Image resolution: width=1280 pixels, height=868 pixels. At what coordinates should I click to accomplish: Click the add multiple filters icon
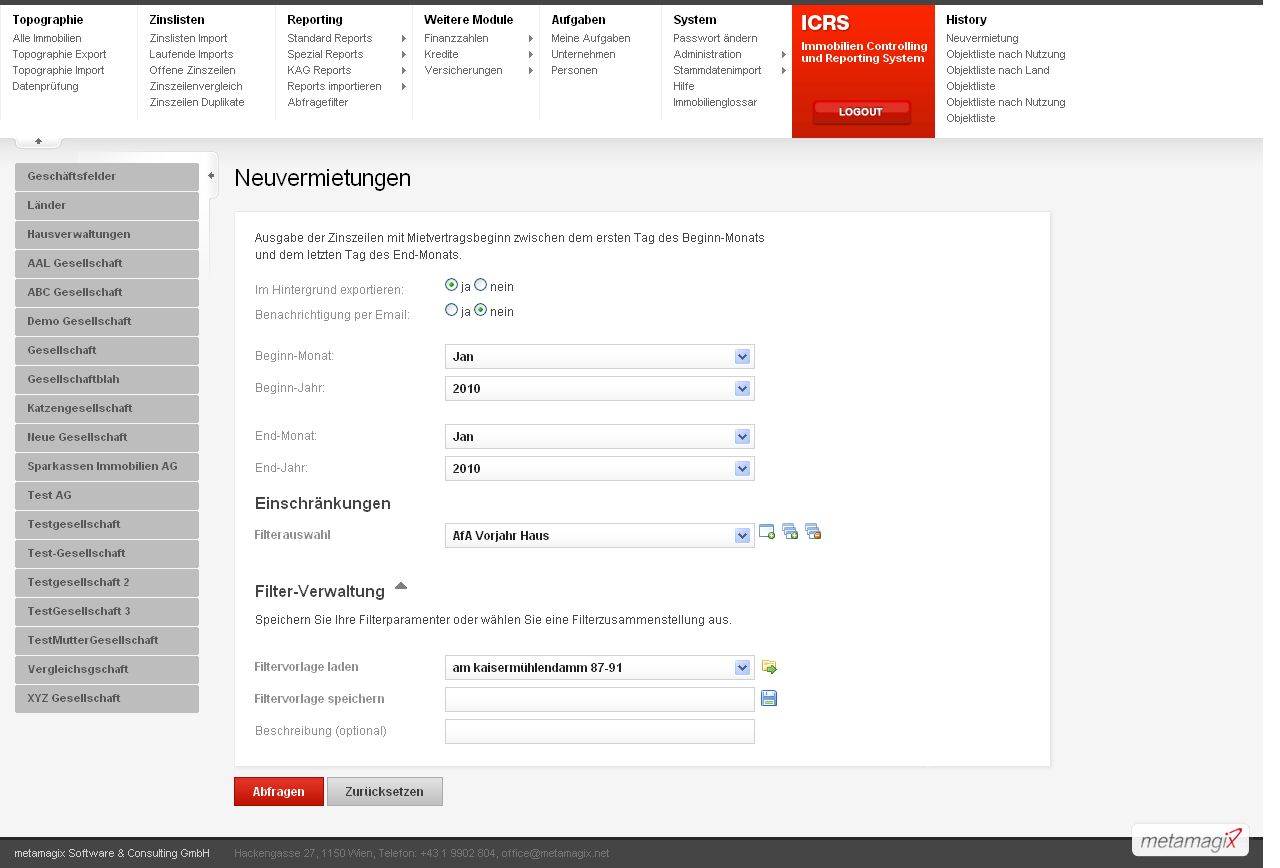click(790, 532)
